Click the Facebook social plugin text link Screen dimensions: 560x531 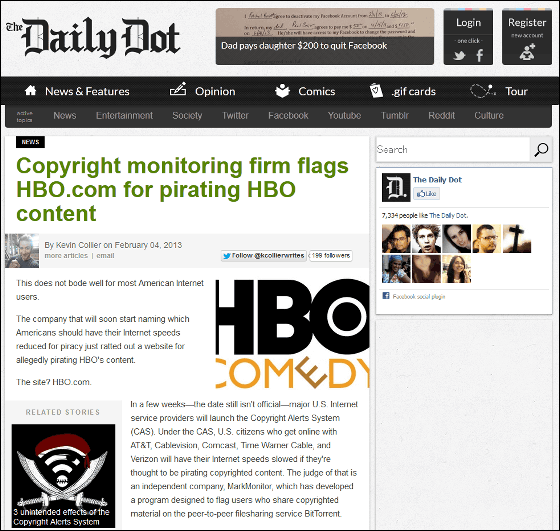(x=419, y=296)
